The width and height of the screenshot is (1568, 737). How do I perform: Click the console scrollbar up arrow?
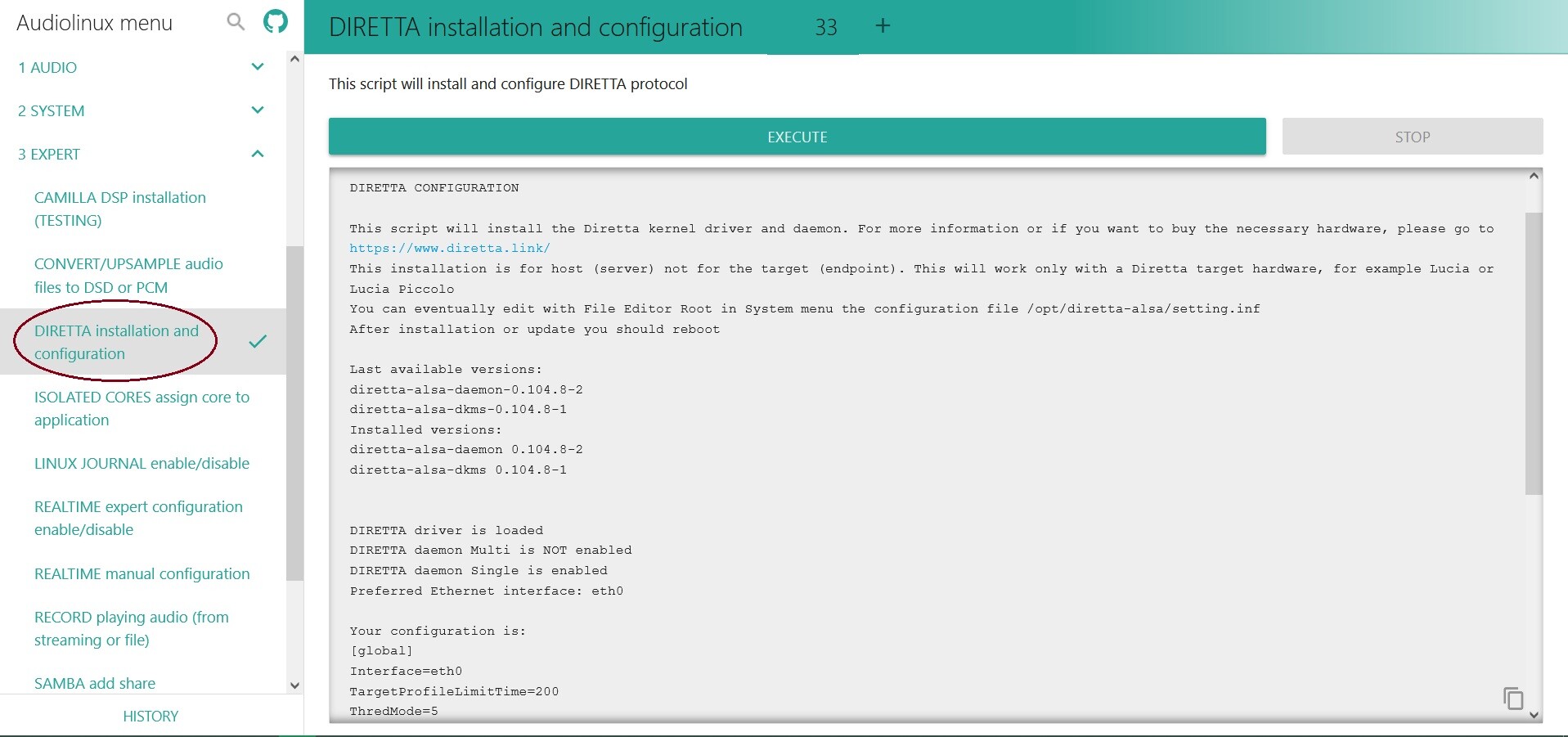1534,176
